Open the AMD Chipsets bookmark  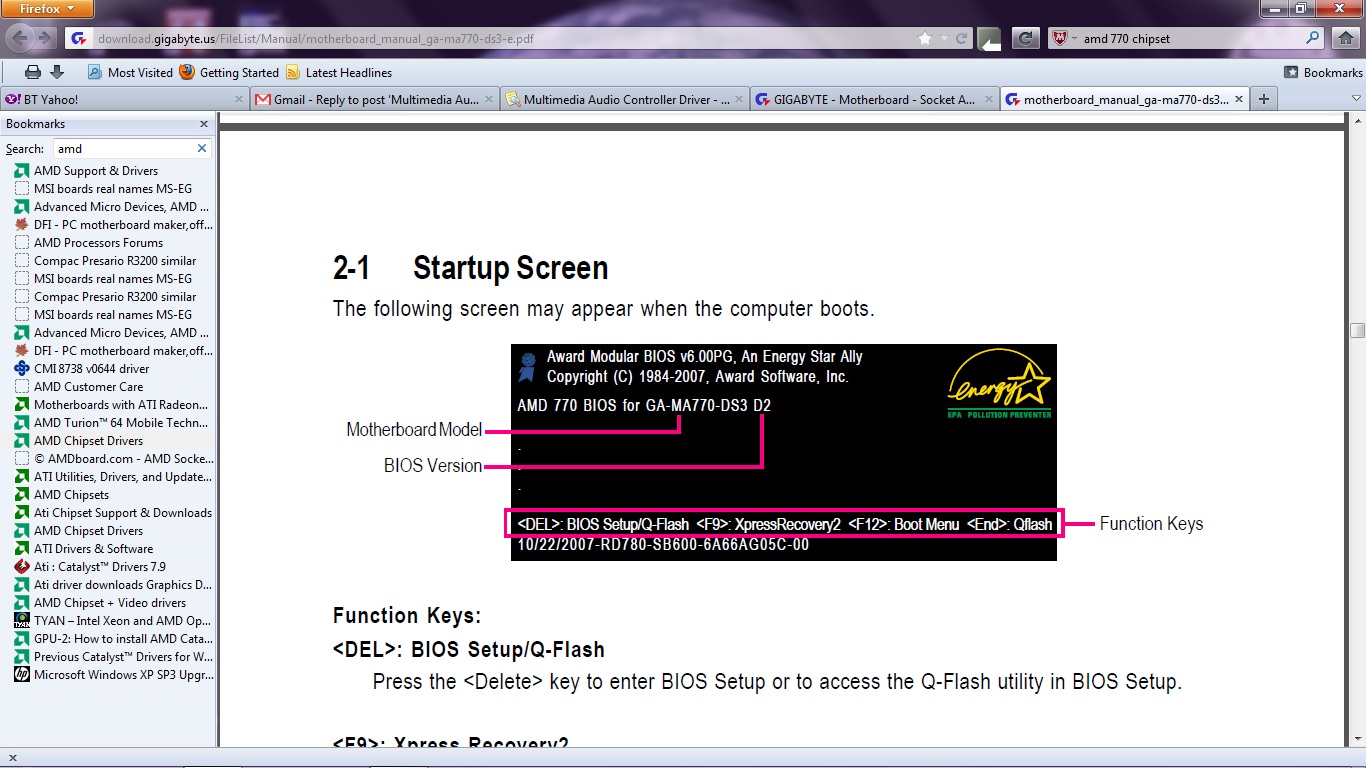click(x=71, y=495)
